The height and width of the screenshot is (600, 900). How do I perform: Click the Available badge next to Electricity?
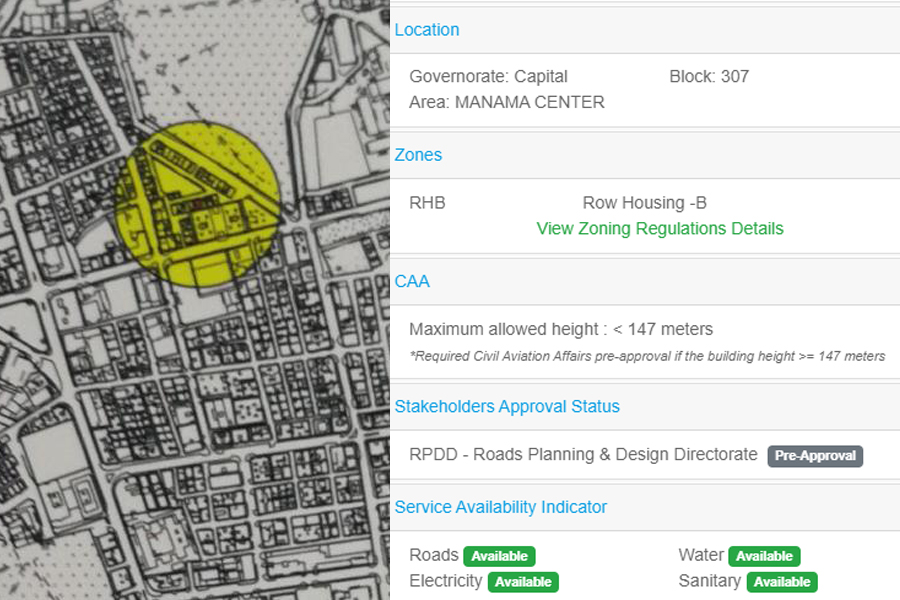click(x=523, y=582)
